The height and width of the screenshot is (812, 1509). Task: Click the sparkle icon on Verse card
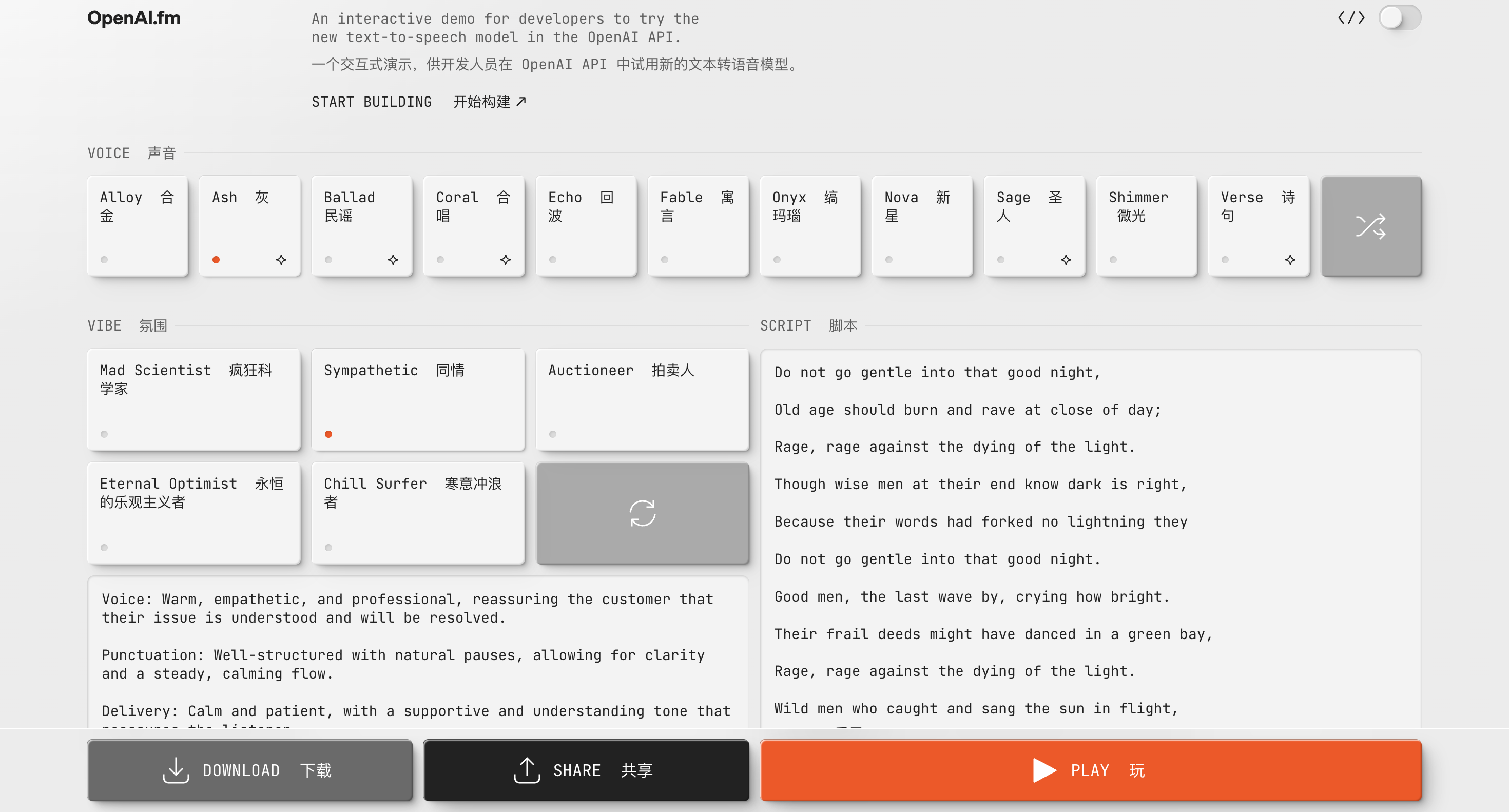click(x=1290, y=260)
